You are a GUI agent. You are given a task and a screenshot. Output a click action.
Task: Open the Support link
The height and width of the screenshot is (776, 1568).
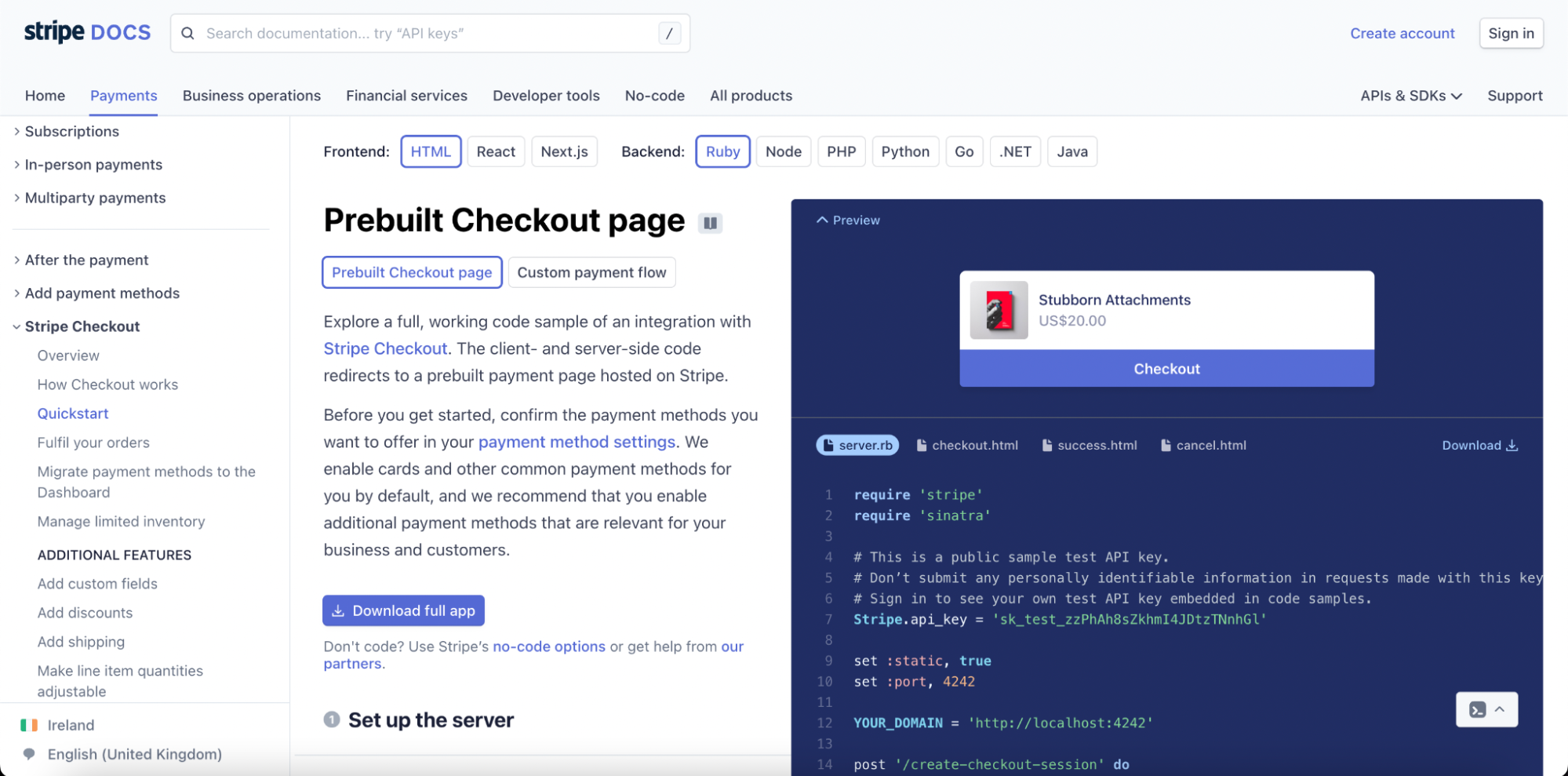1515,96
